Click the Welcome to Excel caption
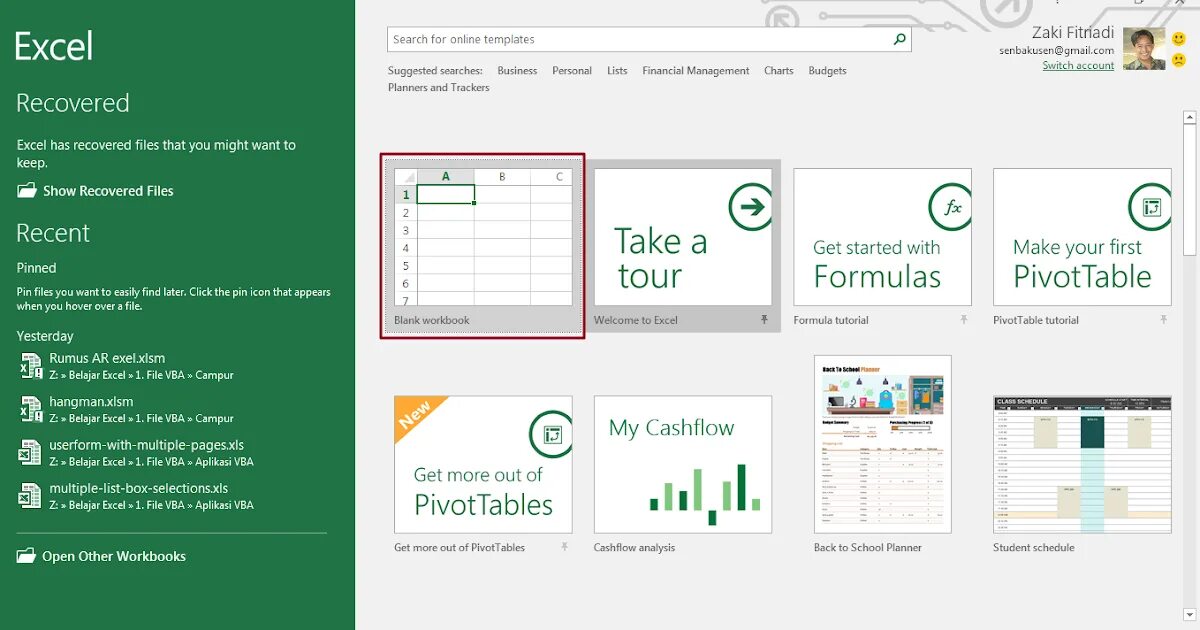This screenshot has width=1200, height=630. (x=636, y=321)
